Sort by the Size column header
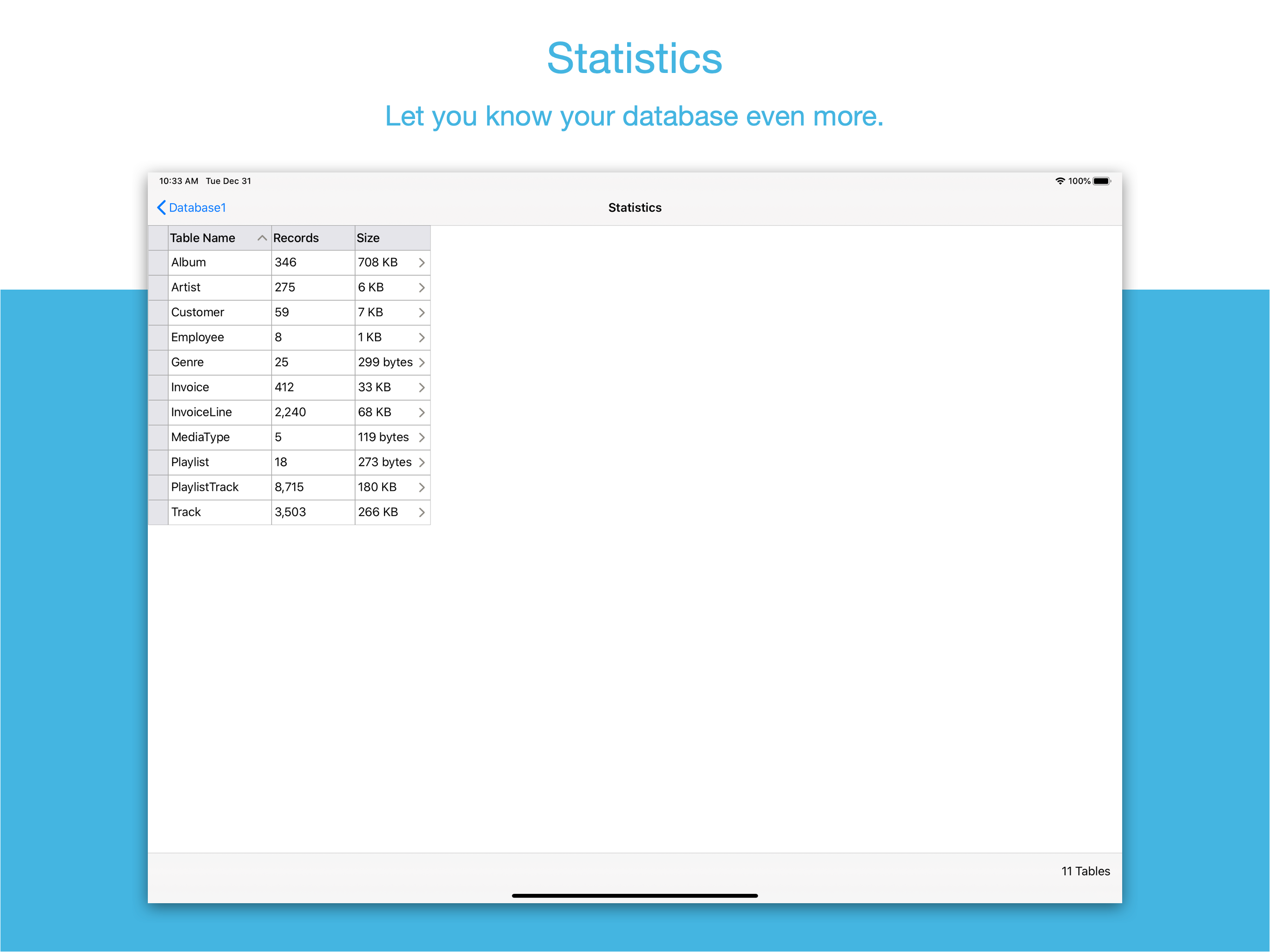 click(368, 238)
